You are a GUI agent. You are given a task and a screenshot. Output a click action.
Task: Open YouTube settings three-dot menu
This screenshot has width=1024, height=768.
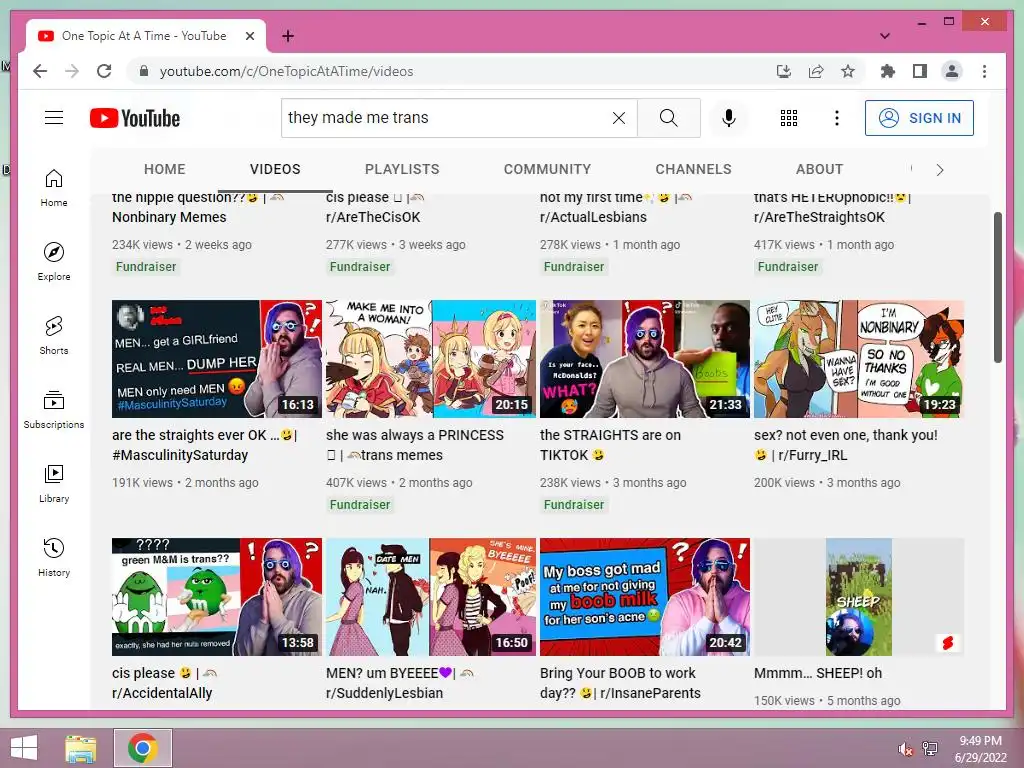click(x=837, y=118)
